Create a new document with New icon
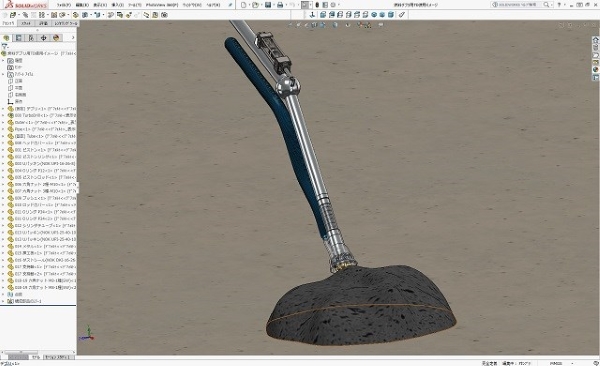 (x=243, y=5)
